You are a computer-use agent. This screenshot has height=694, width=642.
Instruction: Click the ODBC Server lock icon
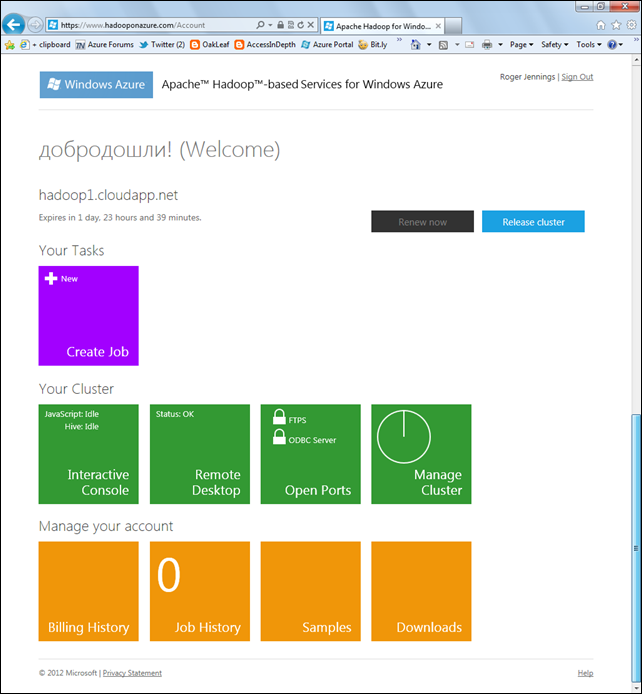[279, 437]
